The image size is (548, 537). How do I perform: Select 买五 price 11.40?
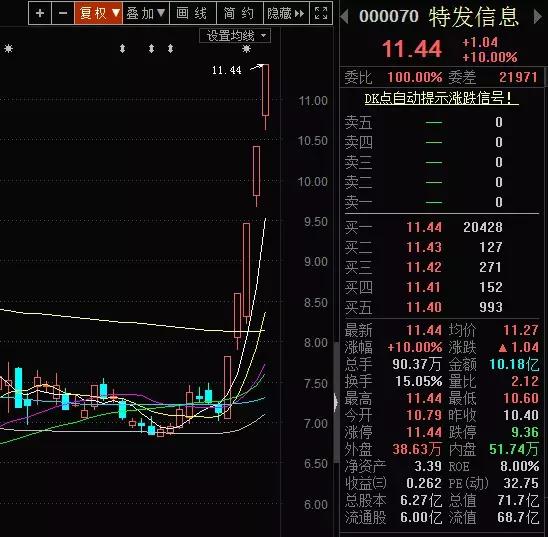[424, 307]
